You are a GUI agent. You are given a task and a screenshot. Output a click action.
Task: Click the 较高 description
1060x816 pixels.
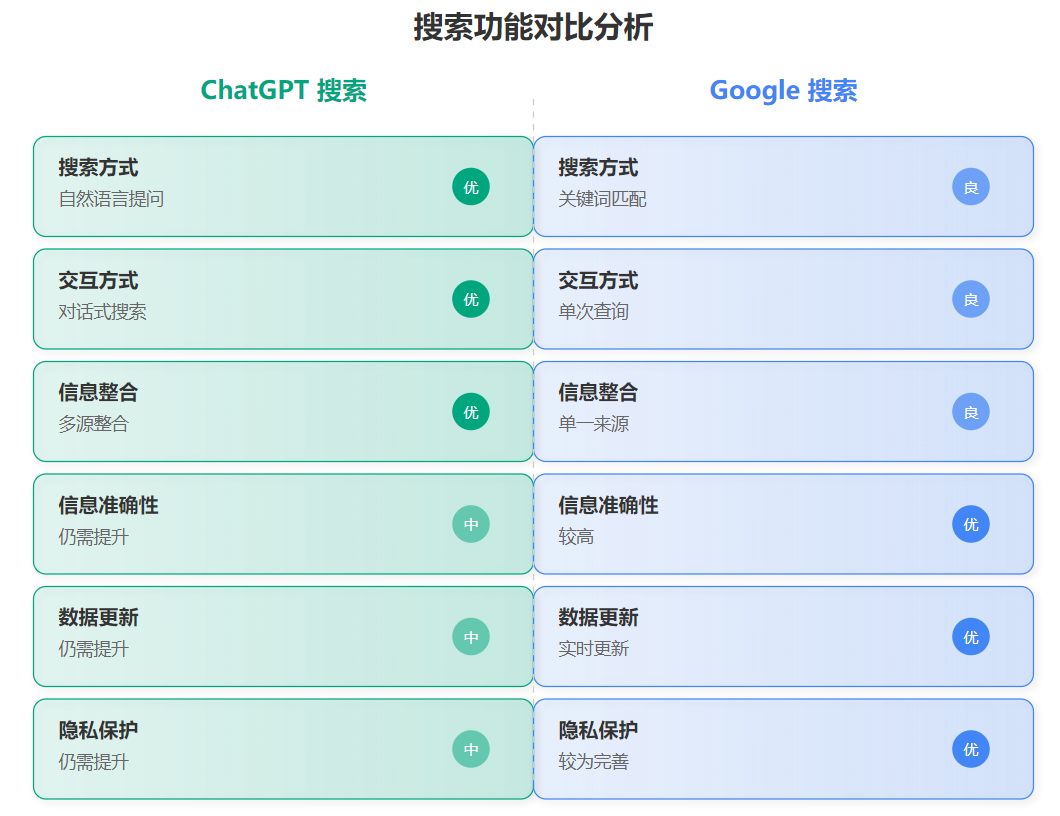tap(576, 537)
